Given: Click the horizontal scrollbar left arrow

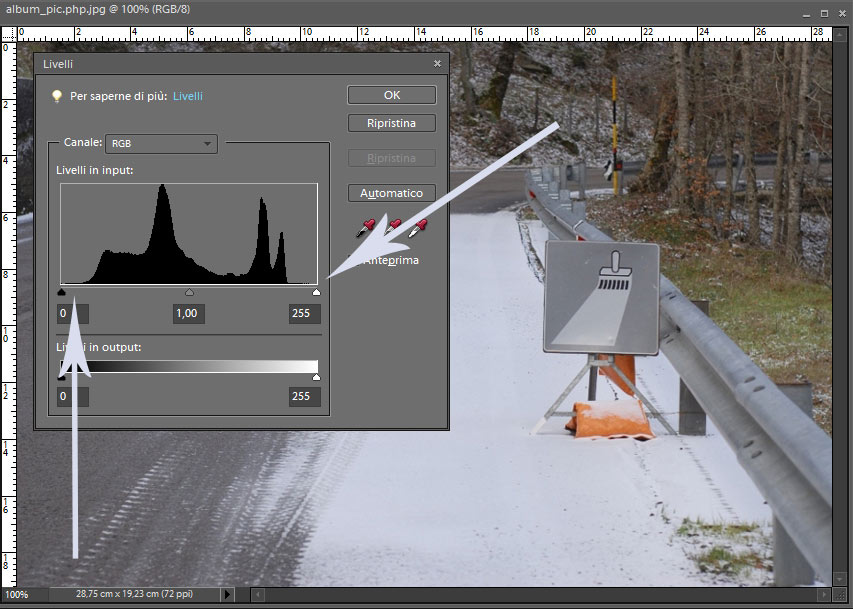Looking at the screenshot, I should click(x=258, y=594).
